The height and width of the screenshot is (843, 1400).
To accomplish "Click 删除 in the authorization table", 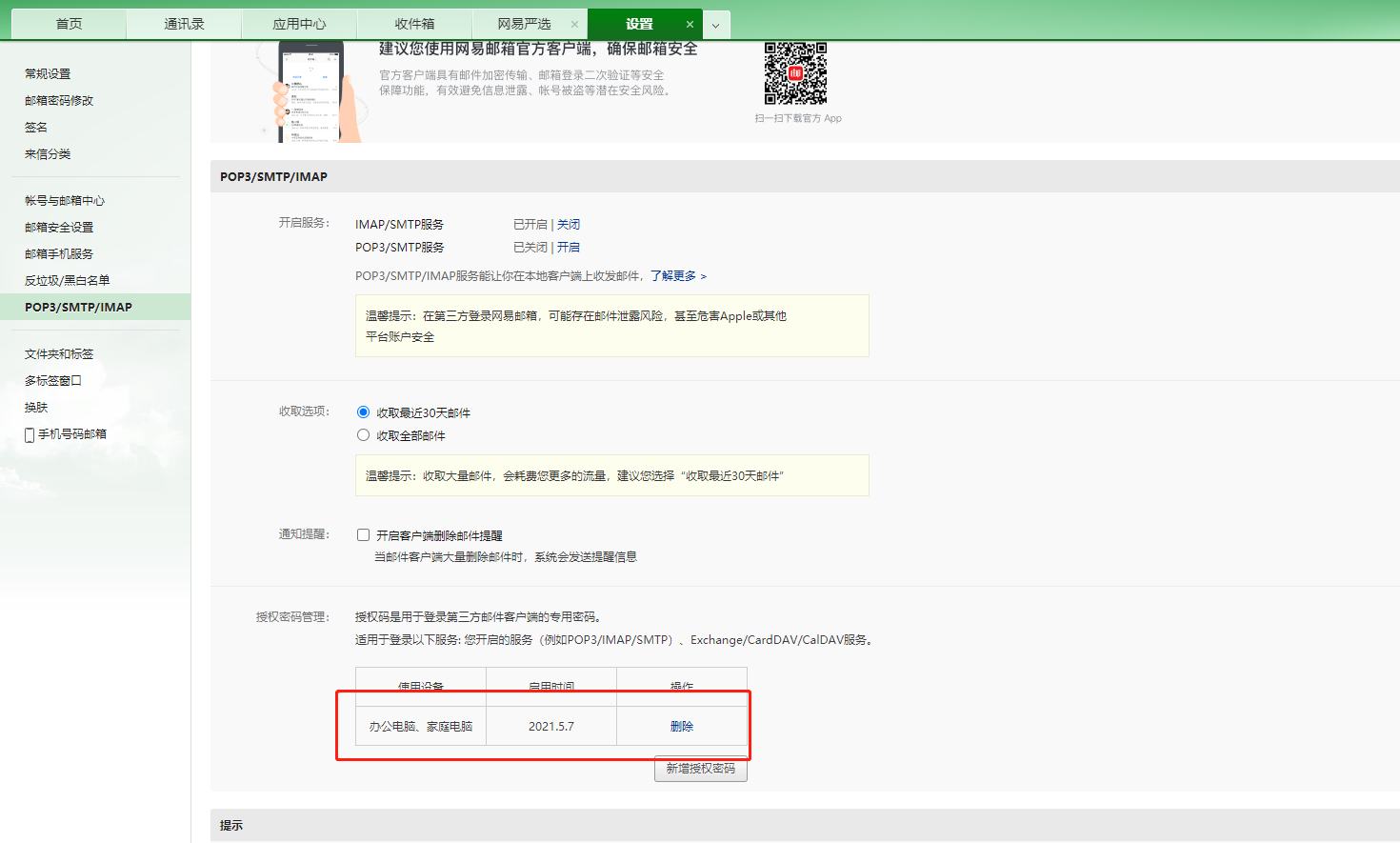I will (x=682, y=727).
